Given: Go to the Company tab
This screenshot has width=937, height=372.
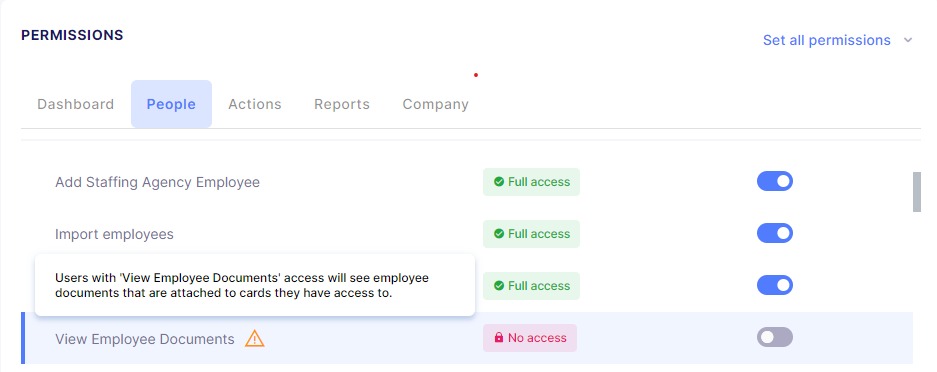Looking at the screenshot, I should (436, 104).
